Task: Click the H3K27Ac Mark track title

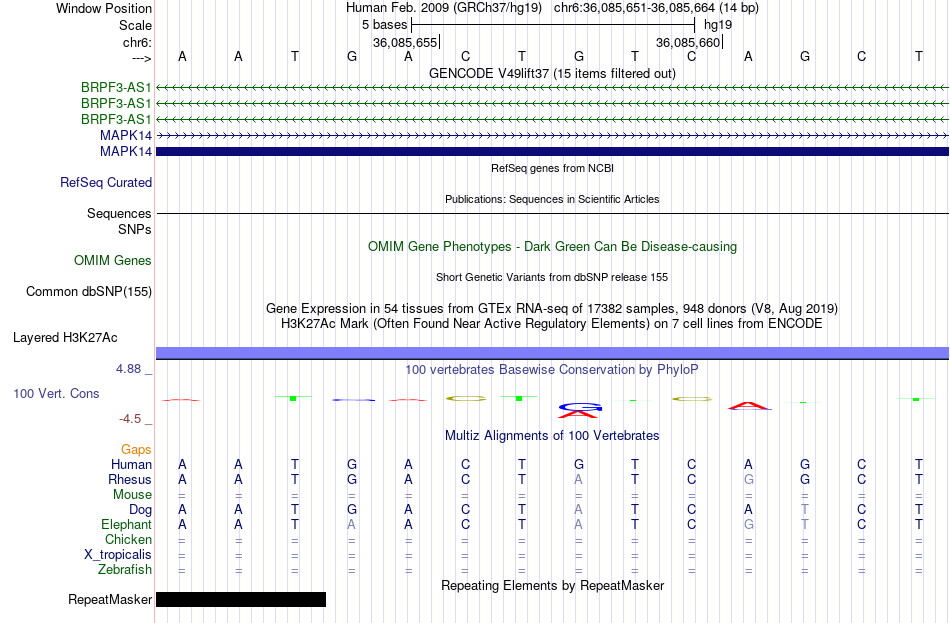Action: (x=552, y=324)
